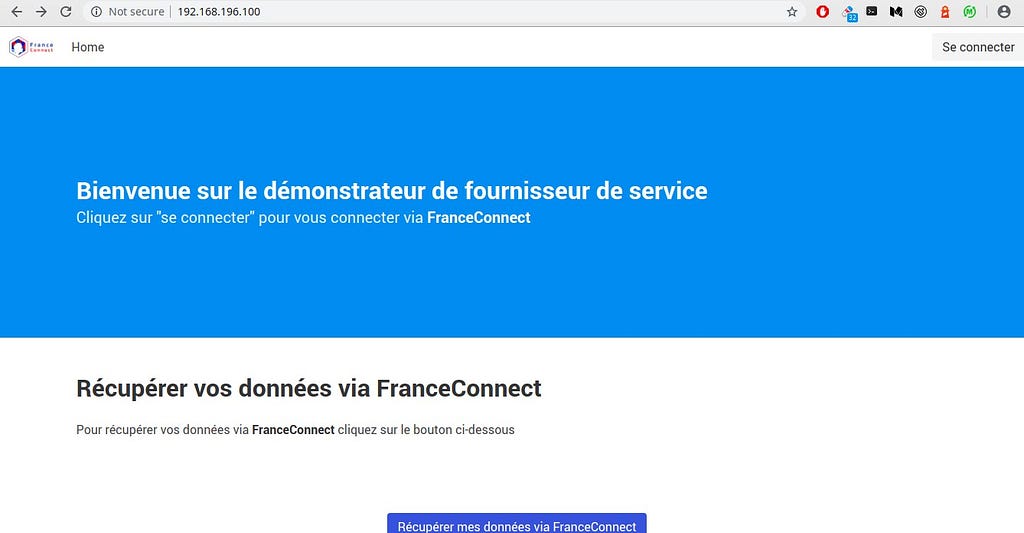Click the Se connecter button

[x=978, y=47]
